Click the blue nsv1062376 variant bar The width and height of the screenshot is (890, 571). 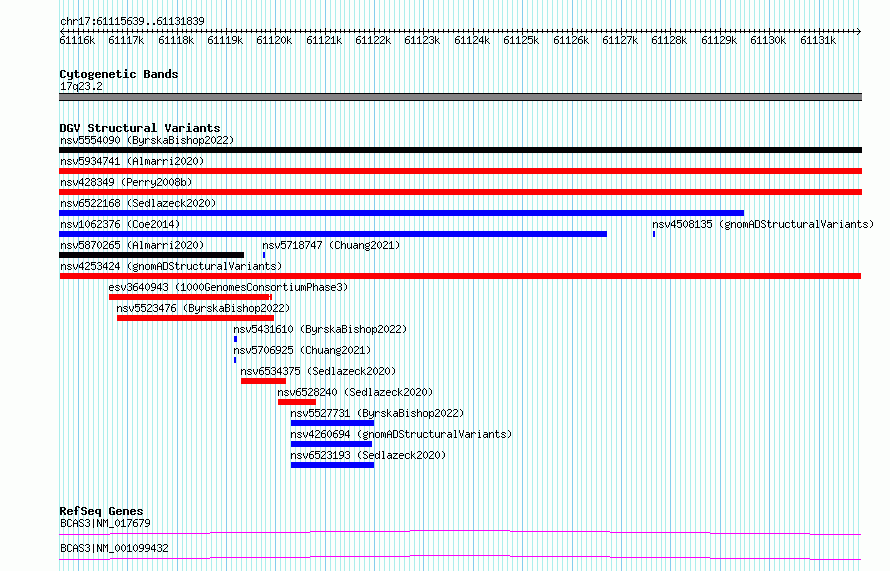(x=333, y=234)
